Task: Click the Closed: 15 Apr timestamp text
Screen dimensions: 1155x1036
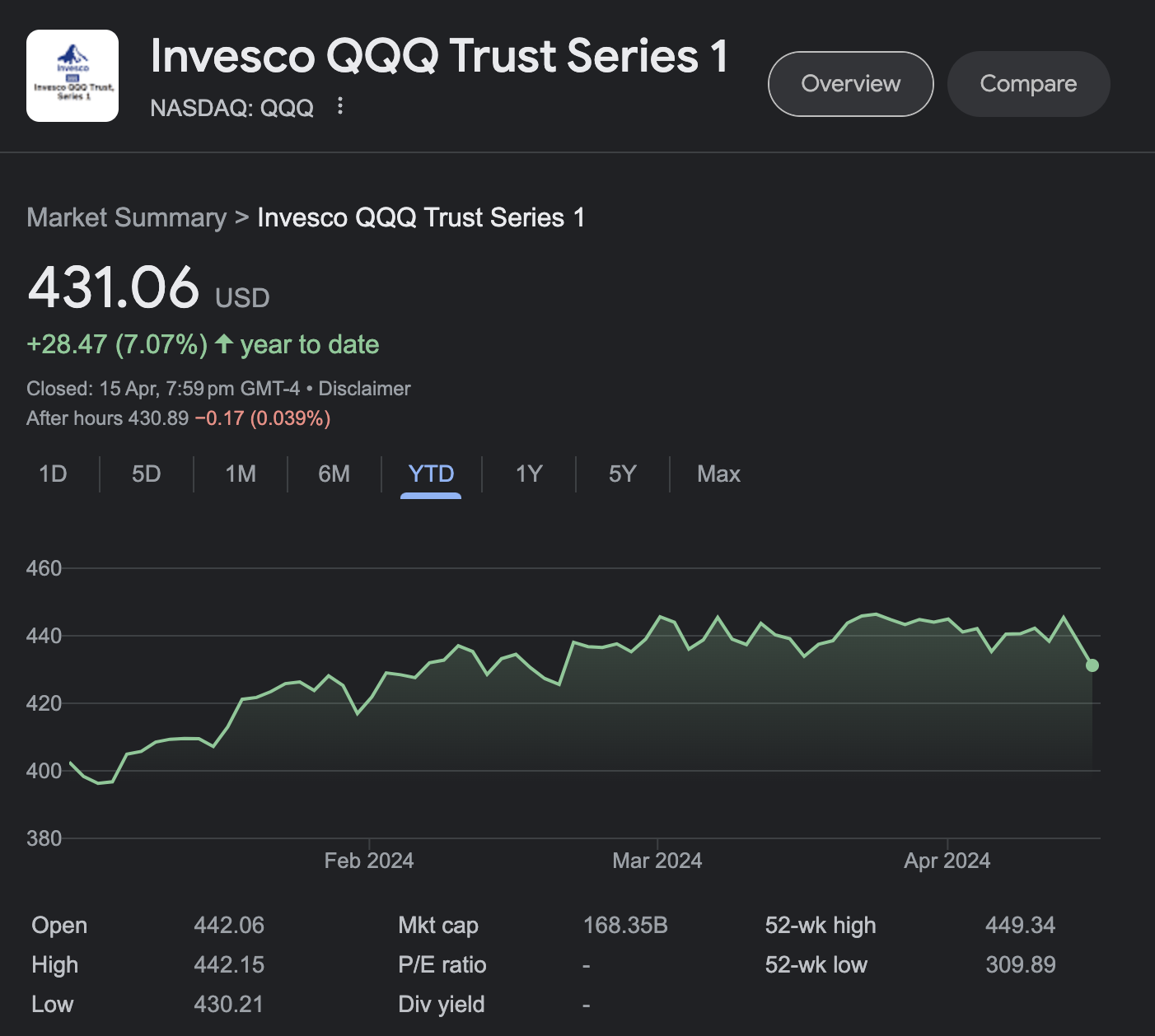Action: click(163, 389)
